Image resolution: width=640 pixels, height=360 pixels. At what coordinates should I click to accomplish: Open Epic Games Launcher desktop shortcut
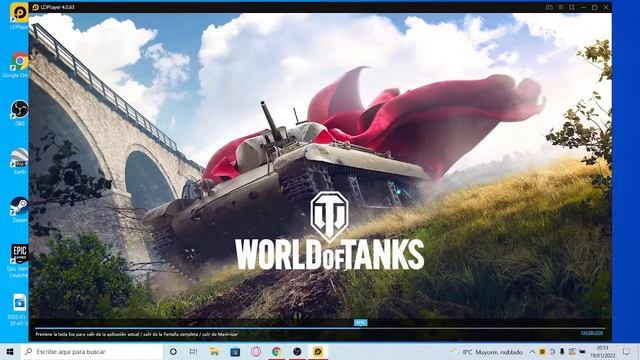(x=19, y=261)
